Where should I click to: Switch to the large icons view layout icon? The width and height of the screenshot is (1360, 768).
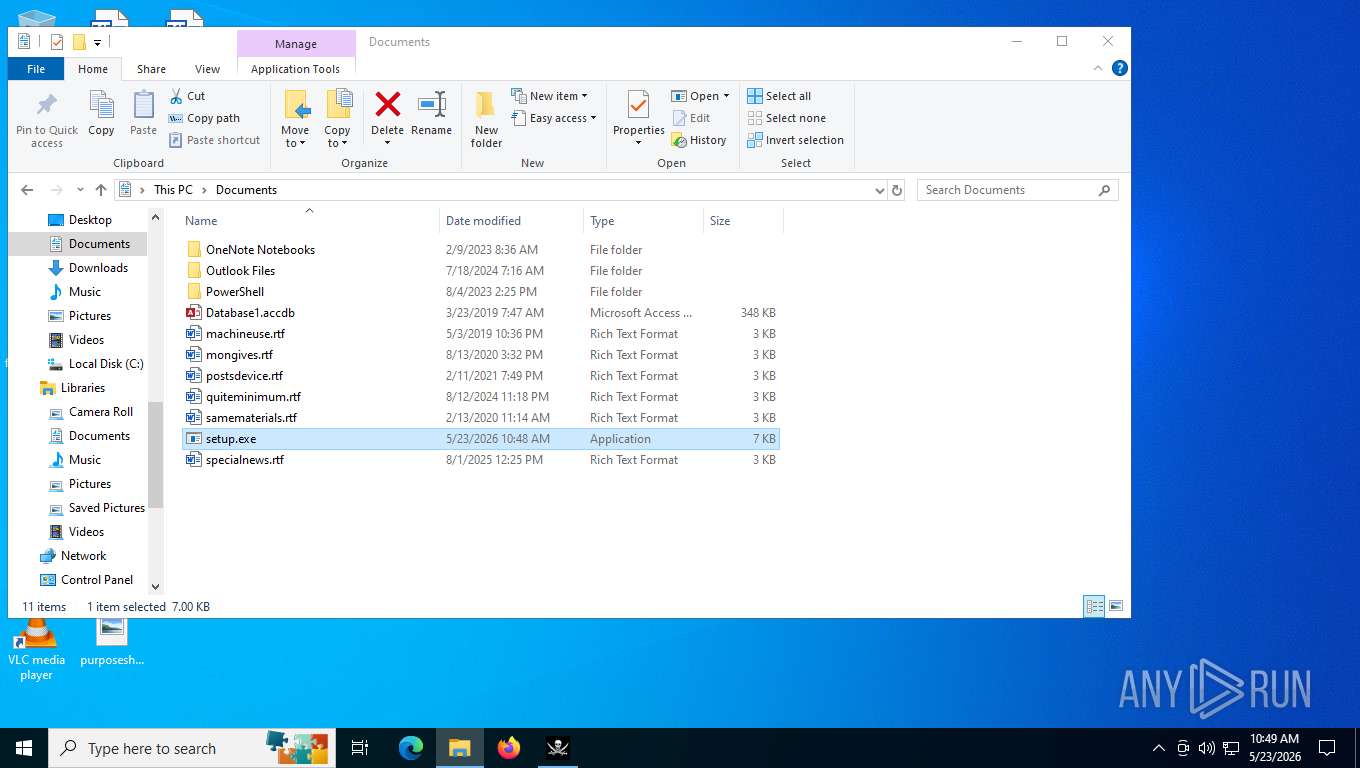point(1116,606)
